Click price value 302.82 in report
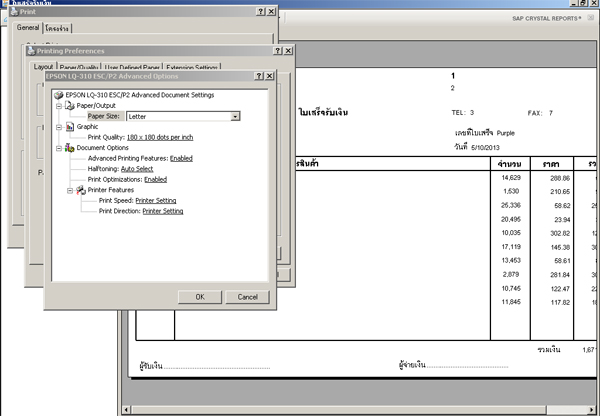 [560, 233]
